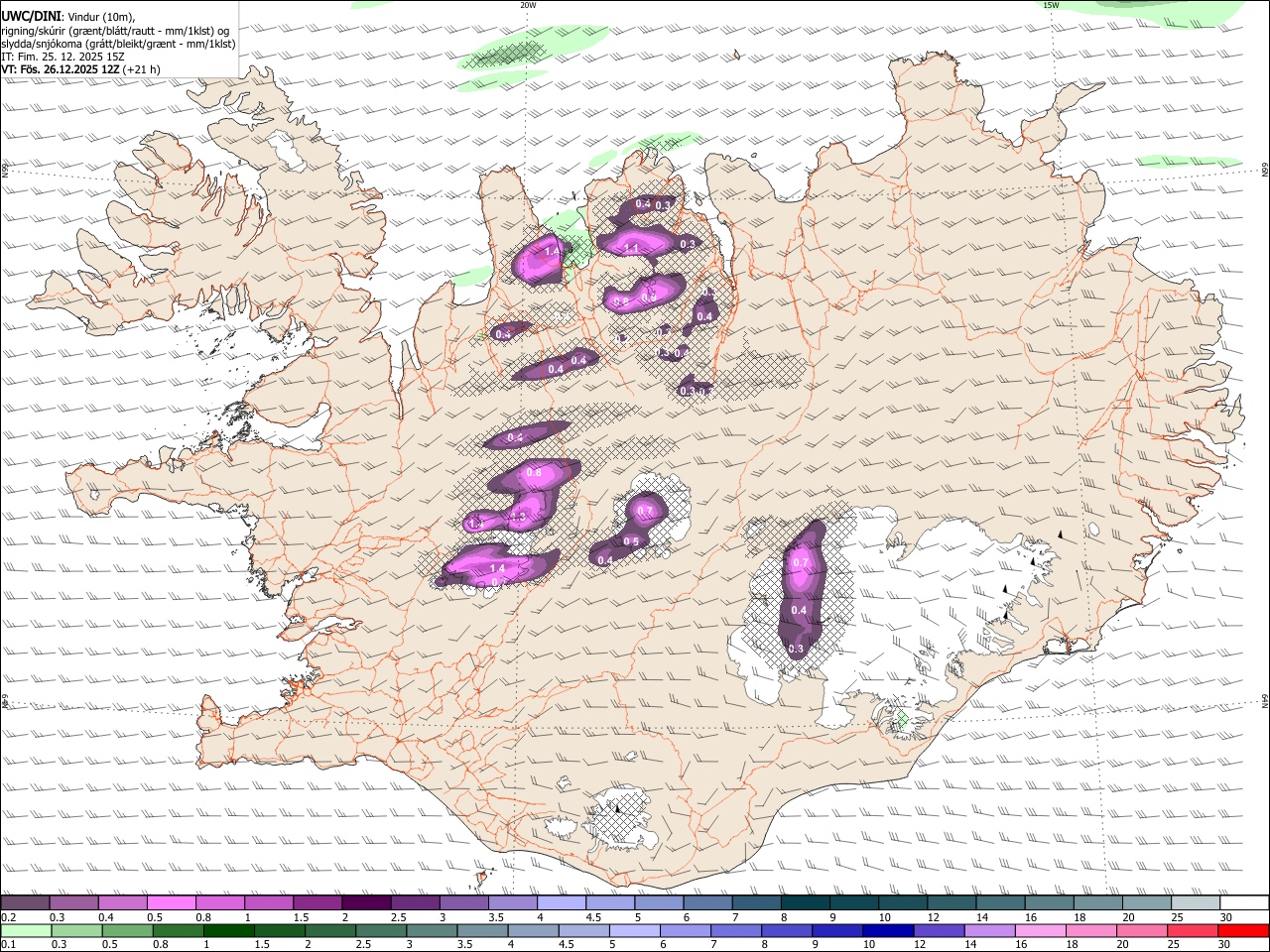Click the 20W longitude label
The width and height of the screenshot is (1270, 952).
pyautogui.click(x=528, y=5)
